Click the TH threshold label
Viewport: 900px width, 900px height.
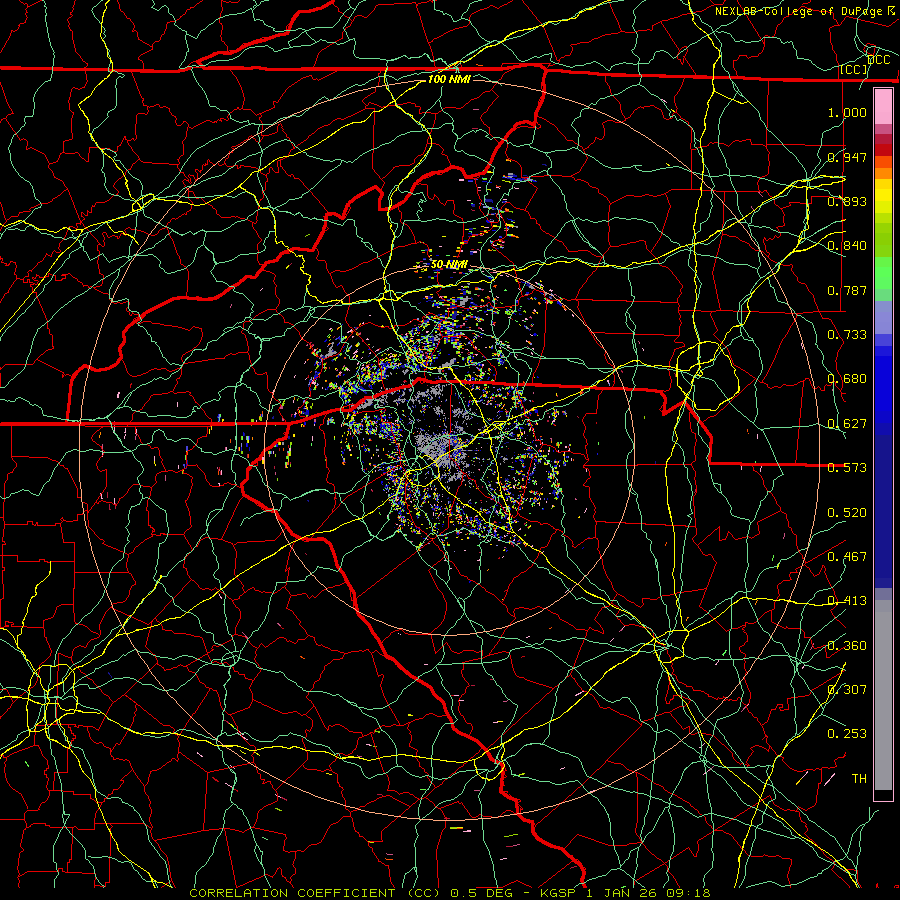point(859,779)
